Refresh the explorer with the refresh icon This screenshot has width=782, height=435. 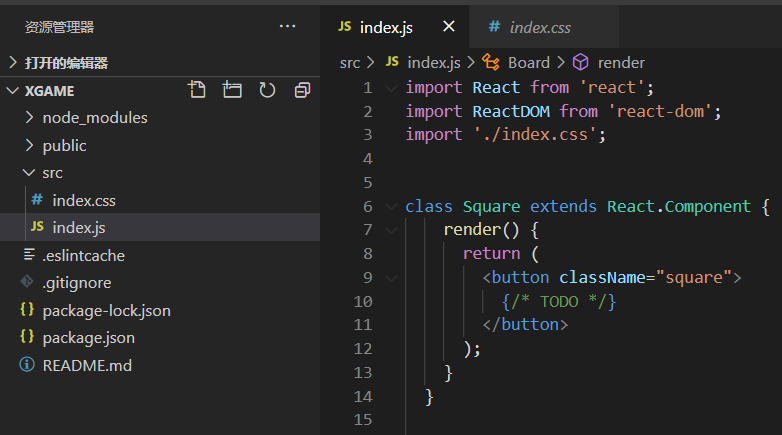point(267,90)
